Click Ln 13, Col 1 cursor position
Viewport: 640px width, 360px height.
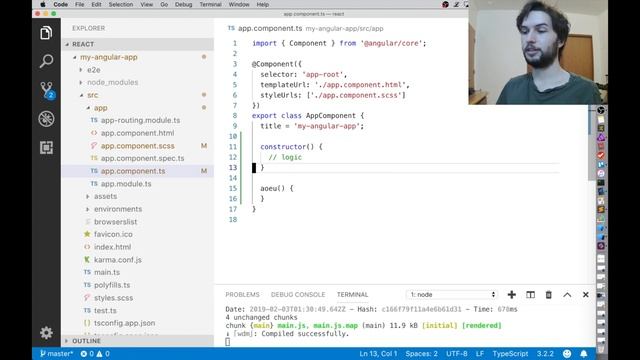tap(378, 354)
